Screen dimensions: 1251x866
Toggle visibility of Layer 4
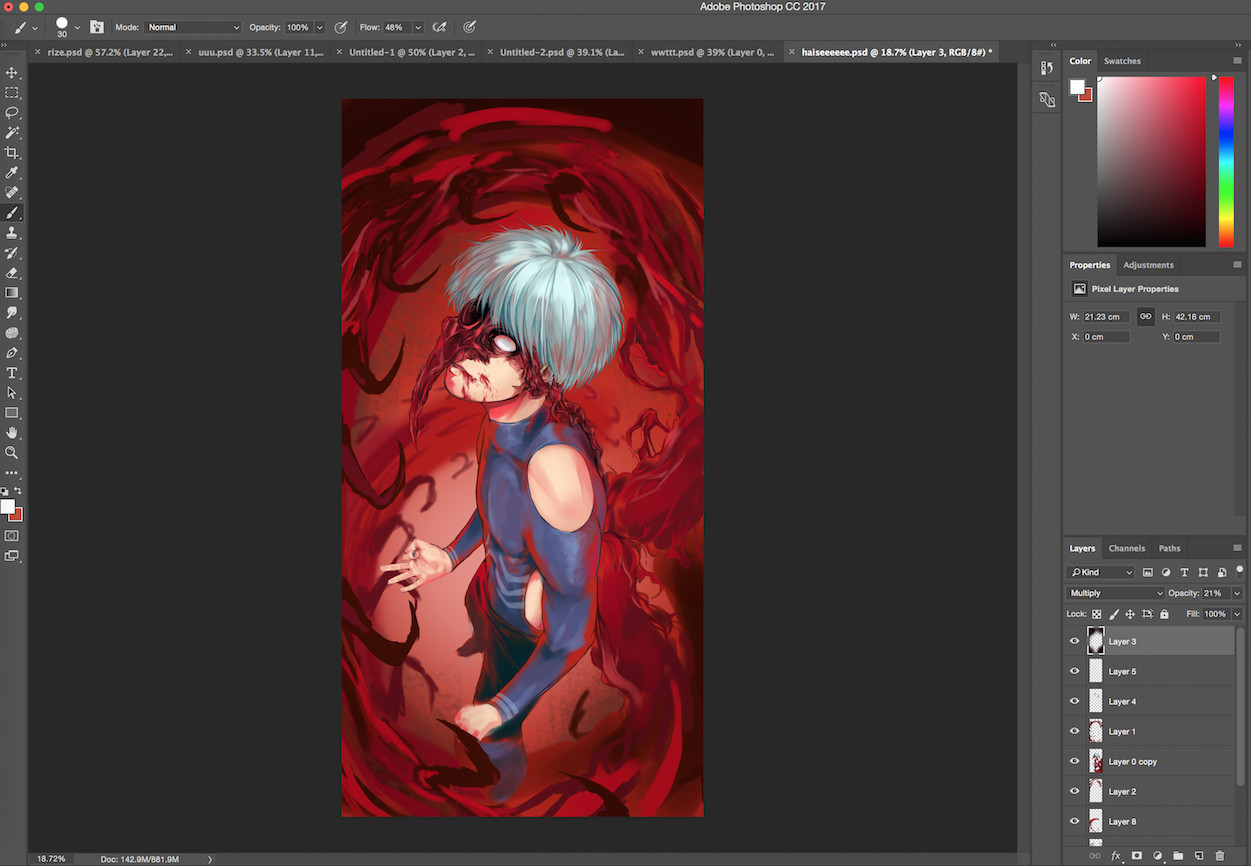point(1075,701)
